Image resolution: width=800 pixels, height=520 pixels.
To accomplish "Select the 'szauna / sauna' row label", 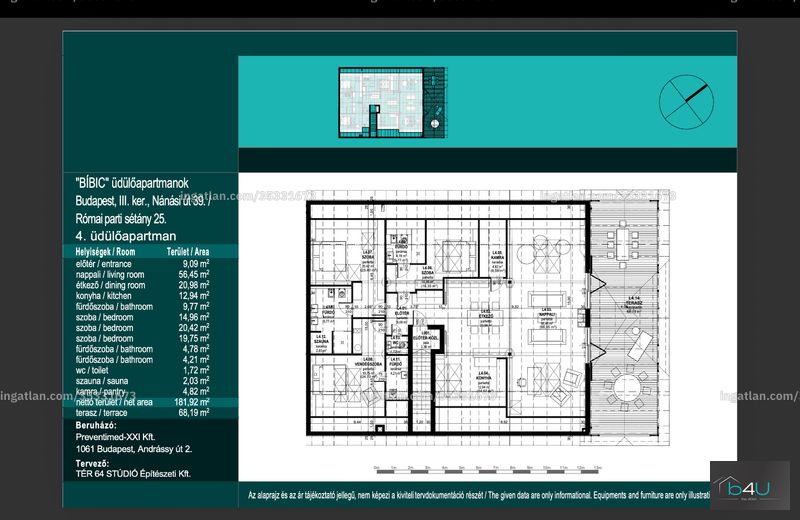I will (102, 381).
